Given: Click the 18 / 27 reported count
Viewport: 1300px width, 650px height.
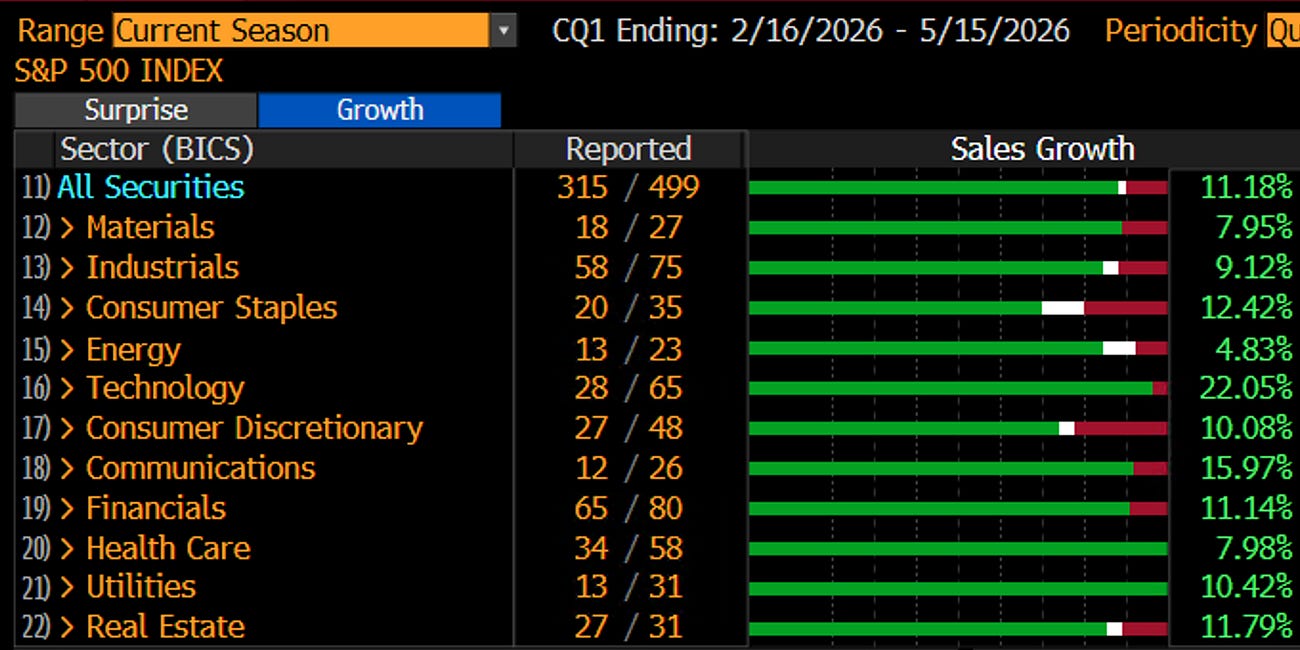Looking at the screenshot, I should click(x=629, y=227).
